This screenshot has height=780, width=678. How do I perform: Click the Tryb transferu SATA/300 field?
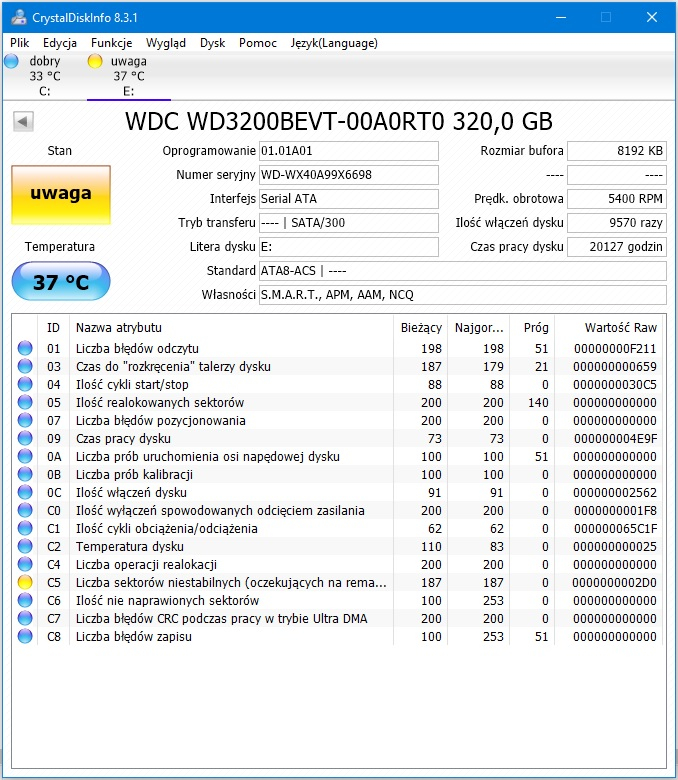pos(349,222)
